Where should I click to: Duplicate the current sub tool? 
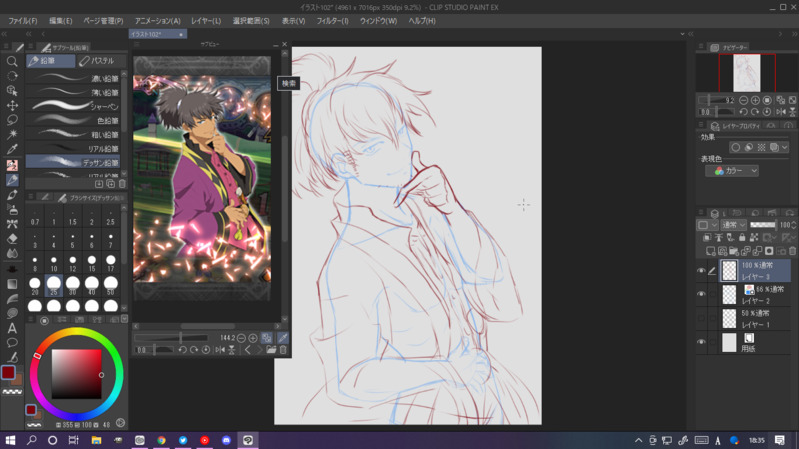coord(111,183)
